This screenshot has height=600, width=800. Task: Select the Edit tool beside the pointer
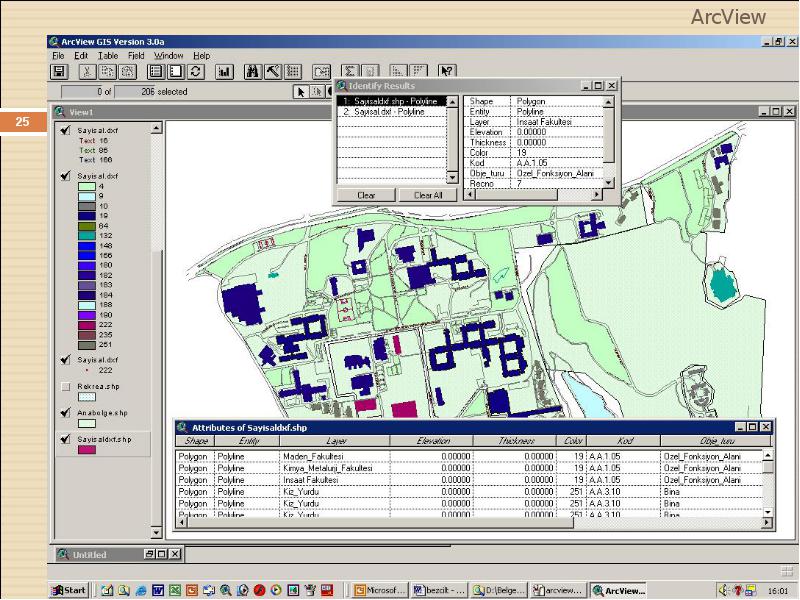(316, 92)
